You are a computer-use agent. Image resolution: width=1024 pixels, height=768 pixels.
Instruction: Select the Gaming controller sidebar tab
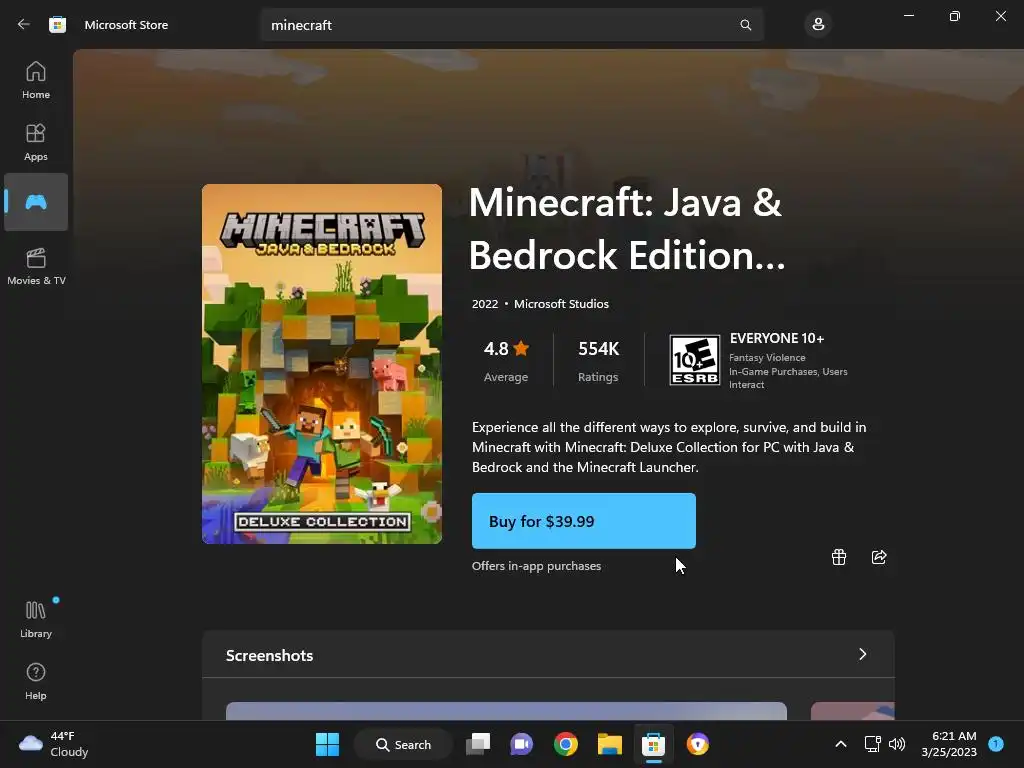coord(36,202)
